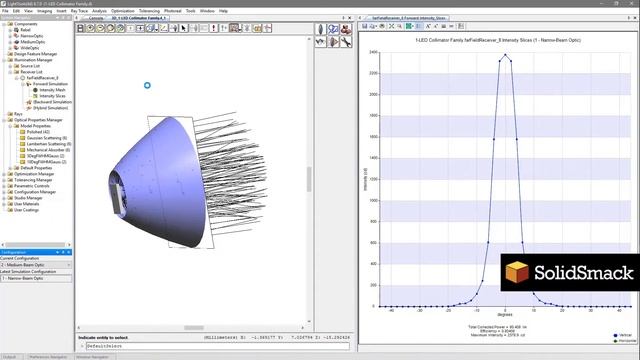
Task: Click the rightmost data table icon on chart toolbar
Action: coord(461,26)
